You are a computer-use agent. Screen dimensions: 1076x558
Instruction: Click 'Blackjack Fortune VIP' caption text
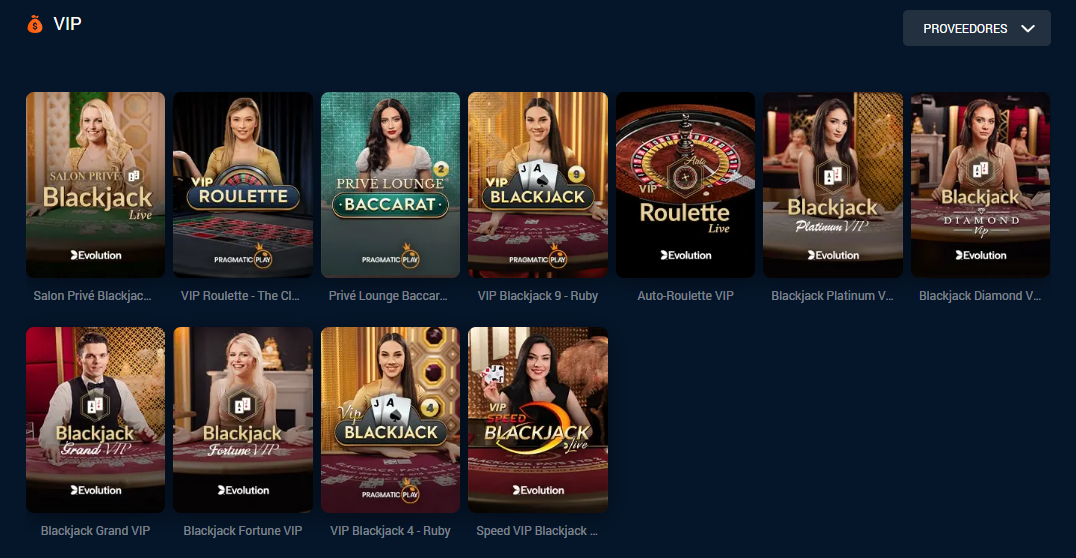click(243, 531)
